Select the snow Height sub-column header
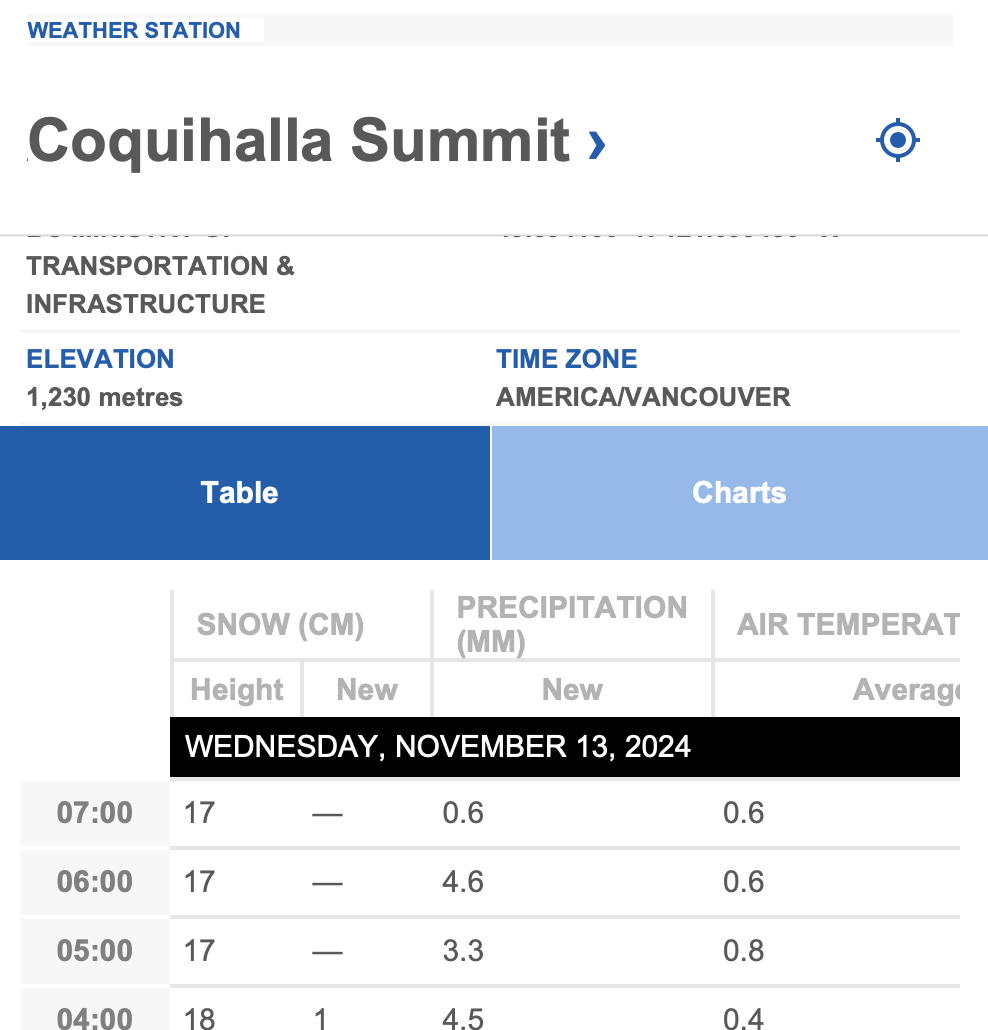Image resolution: width=988 pixels, height=1030 pixels. click(x=236, y=689)
